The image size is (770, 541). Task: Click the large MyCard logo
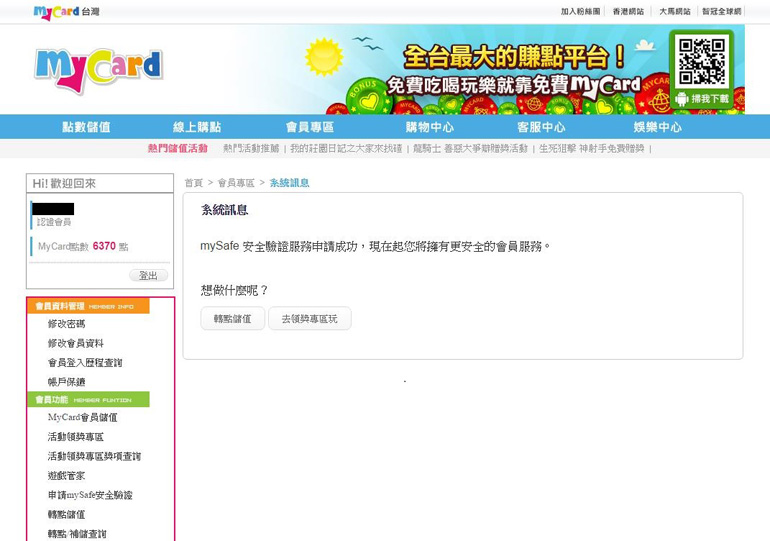pos(99,70)
